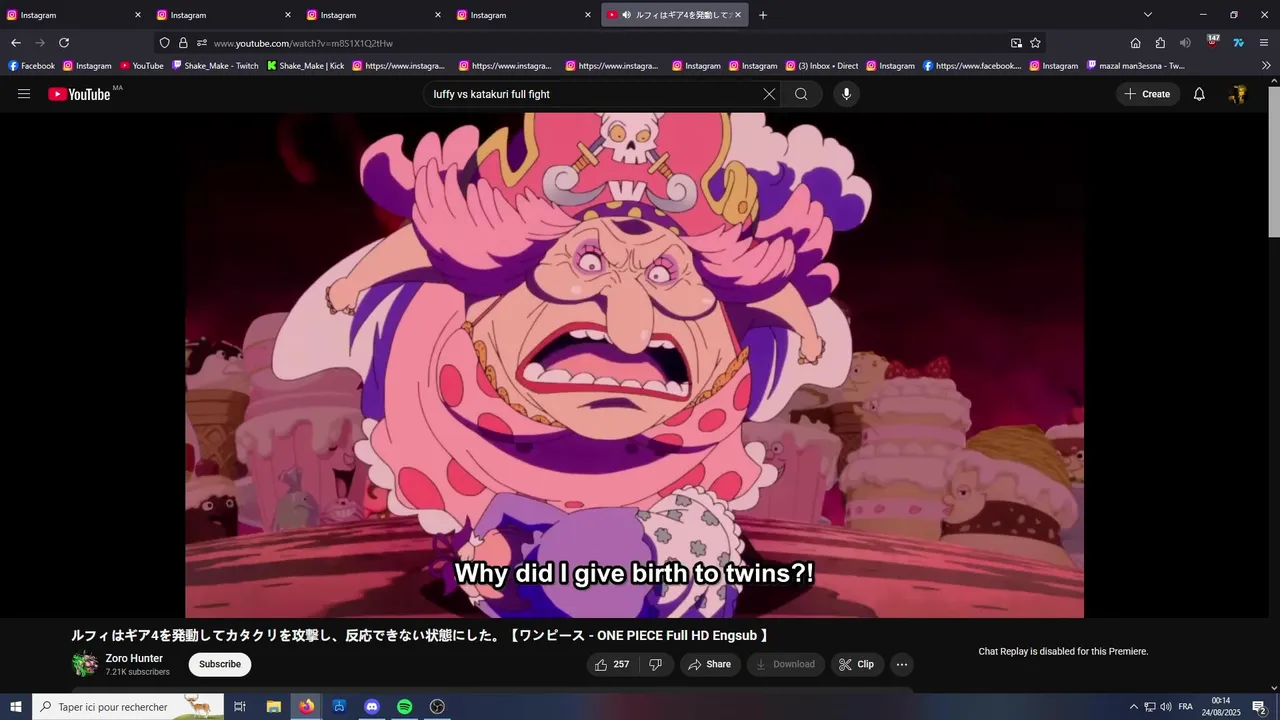View site security padlock info
Screen dimensions: 1280x720
183,43
